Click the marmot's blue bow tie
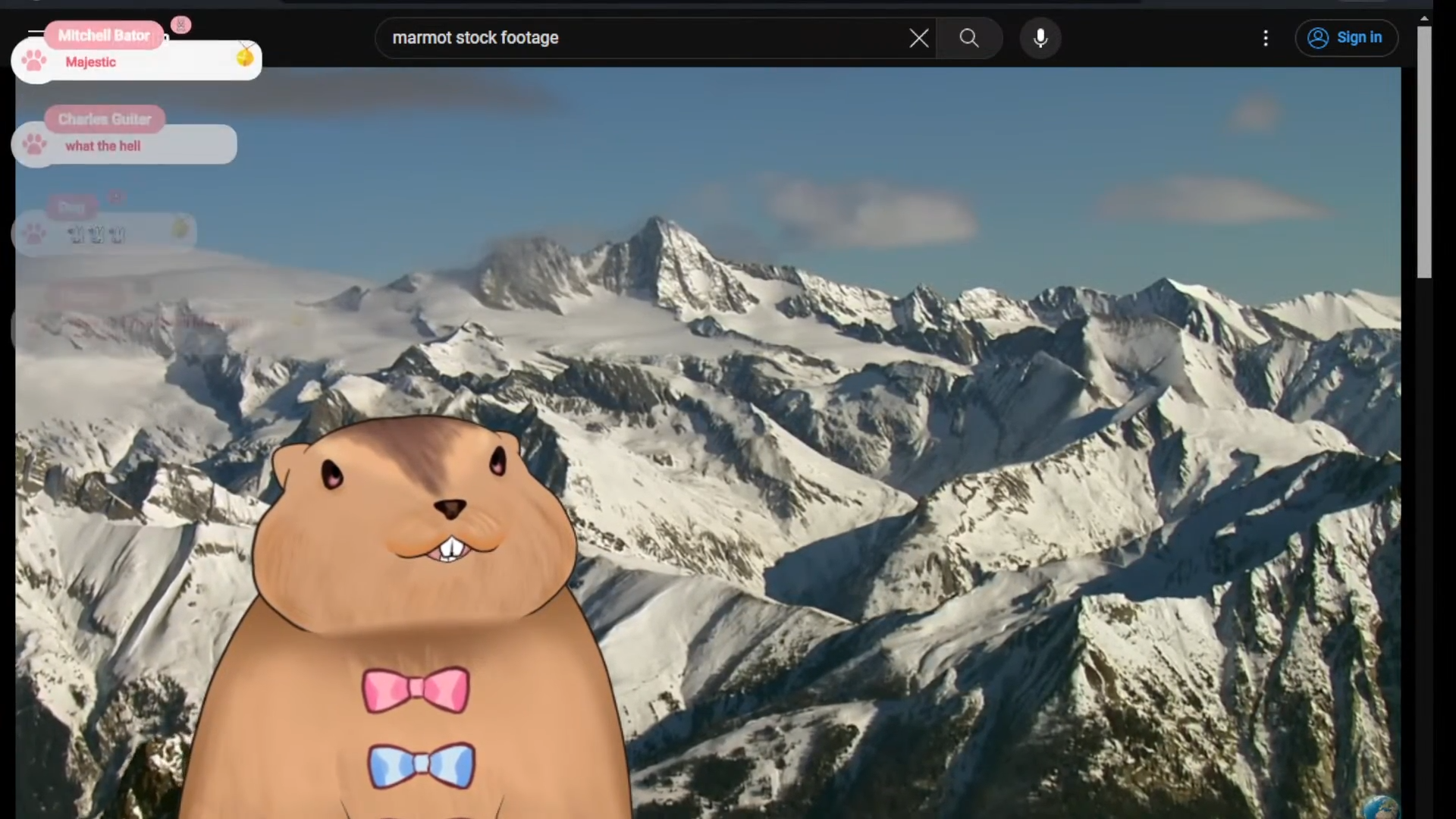This screenshot has width=1456, height=819. coord(422,764)
